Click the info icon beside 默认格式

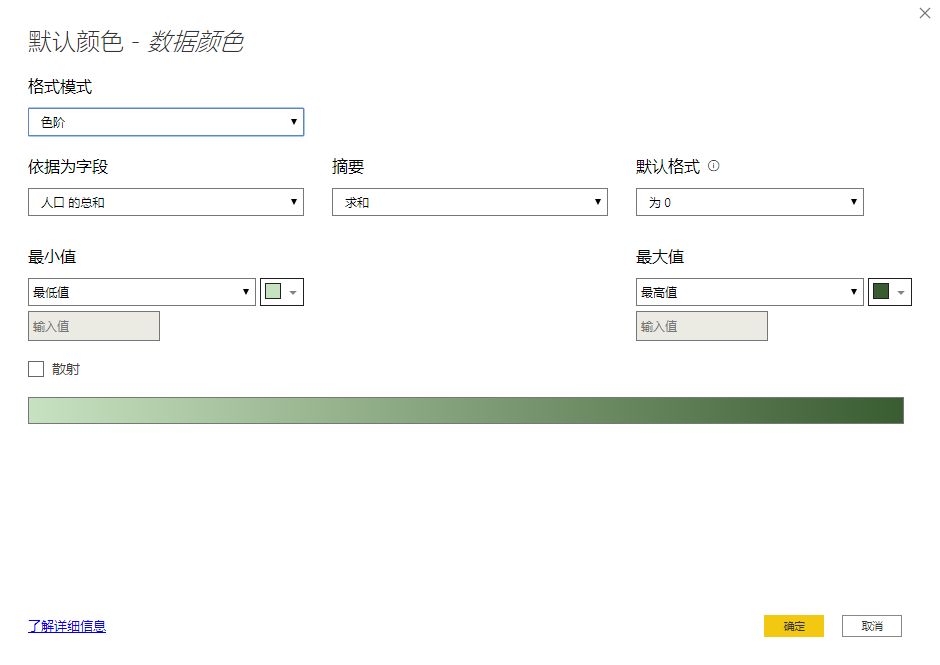point(713,167)
